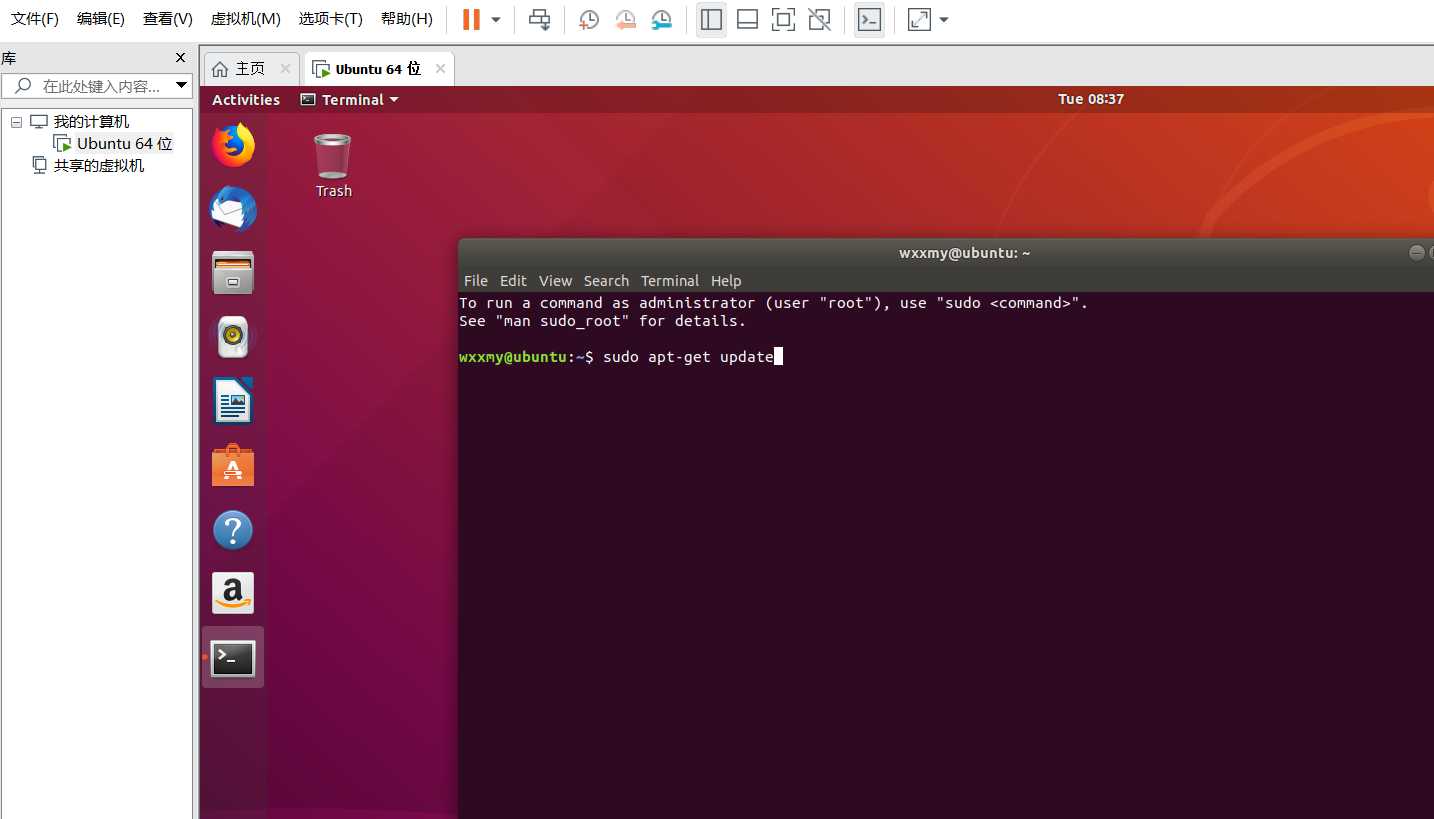The height and width of the screenshot is (819, 1434).
Task: Open console view icon in toolbar
Action: click(870, 19)
